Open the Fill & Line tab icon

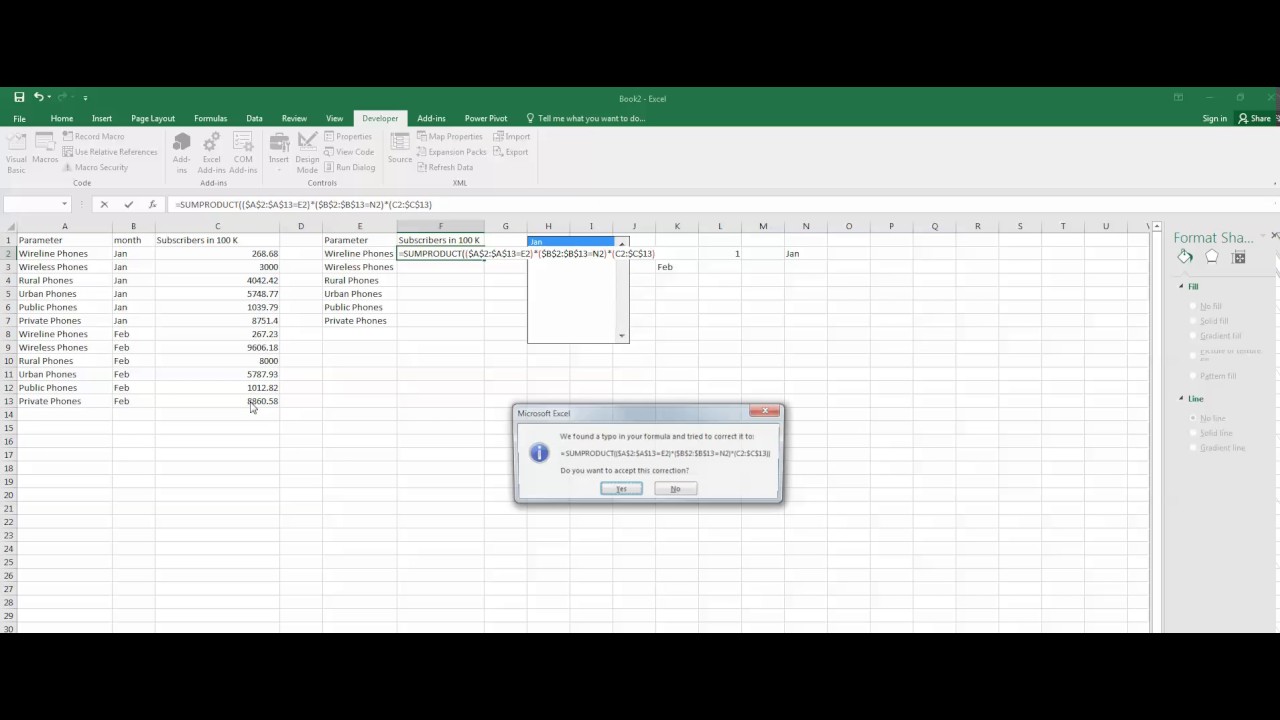pos(1185,257)
